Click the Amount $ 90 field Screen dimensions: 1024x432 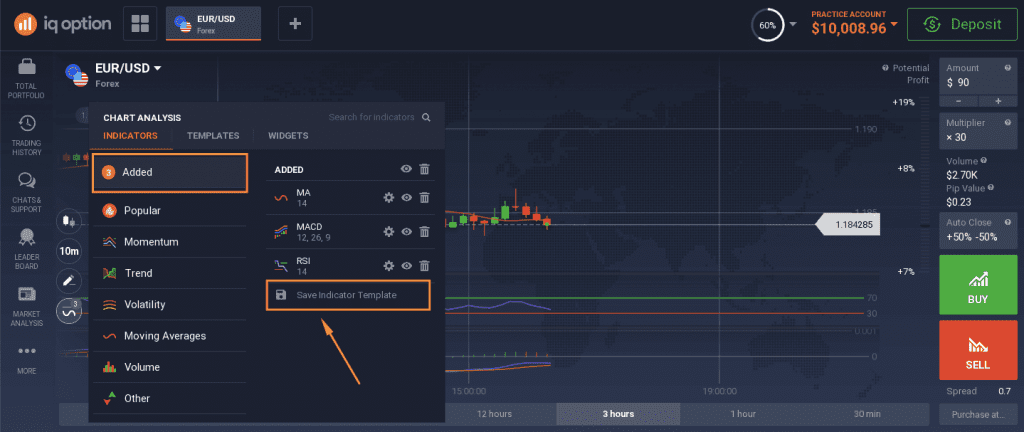click(978, 77)
